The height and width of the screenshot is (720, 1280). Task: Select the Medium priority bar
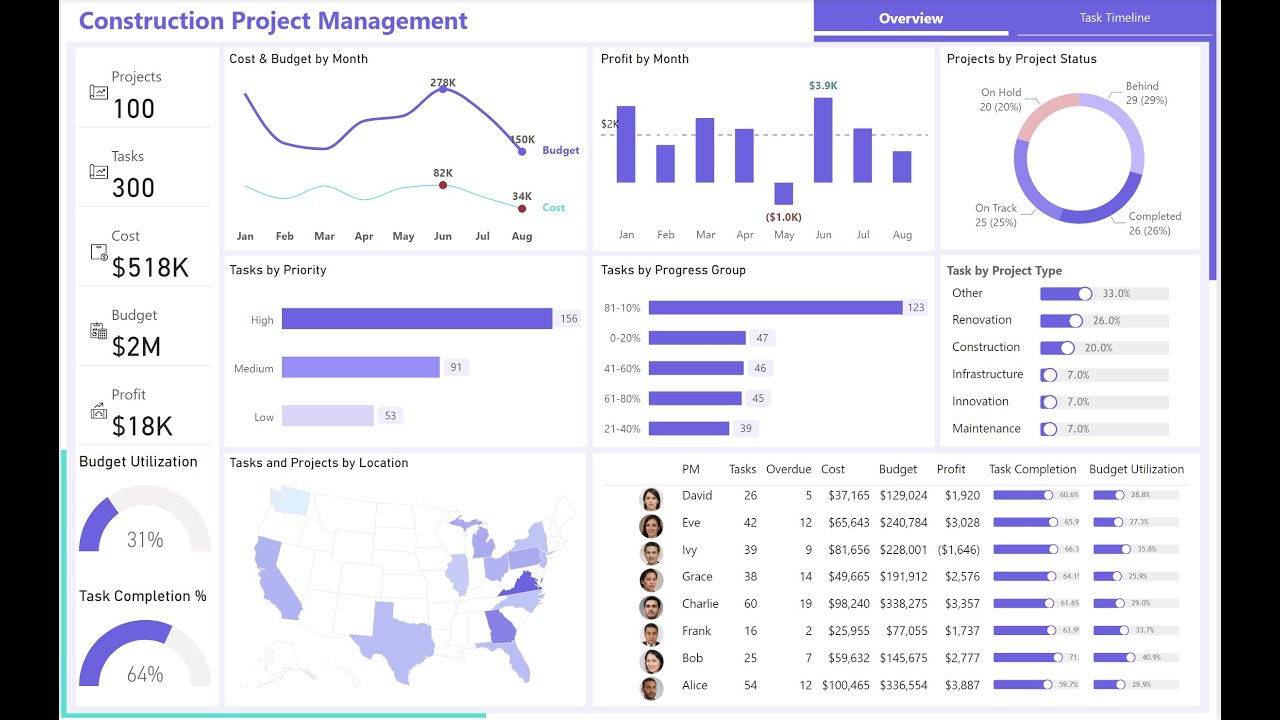pyautogui.click(x=361, y=367)
